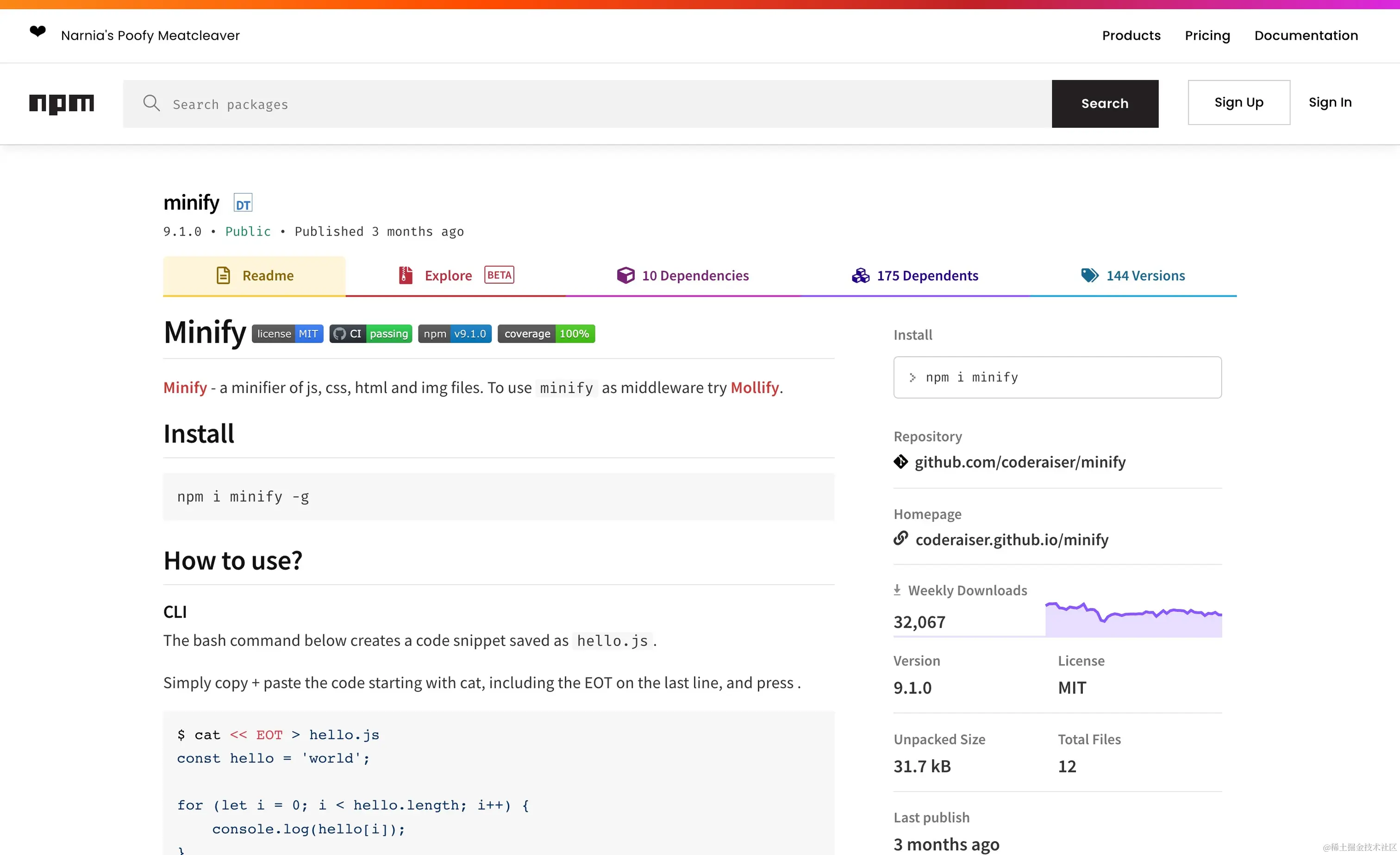
Task: View the 144 Versions tab
Action: 1133,276
